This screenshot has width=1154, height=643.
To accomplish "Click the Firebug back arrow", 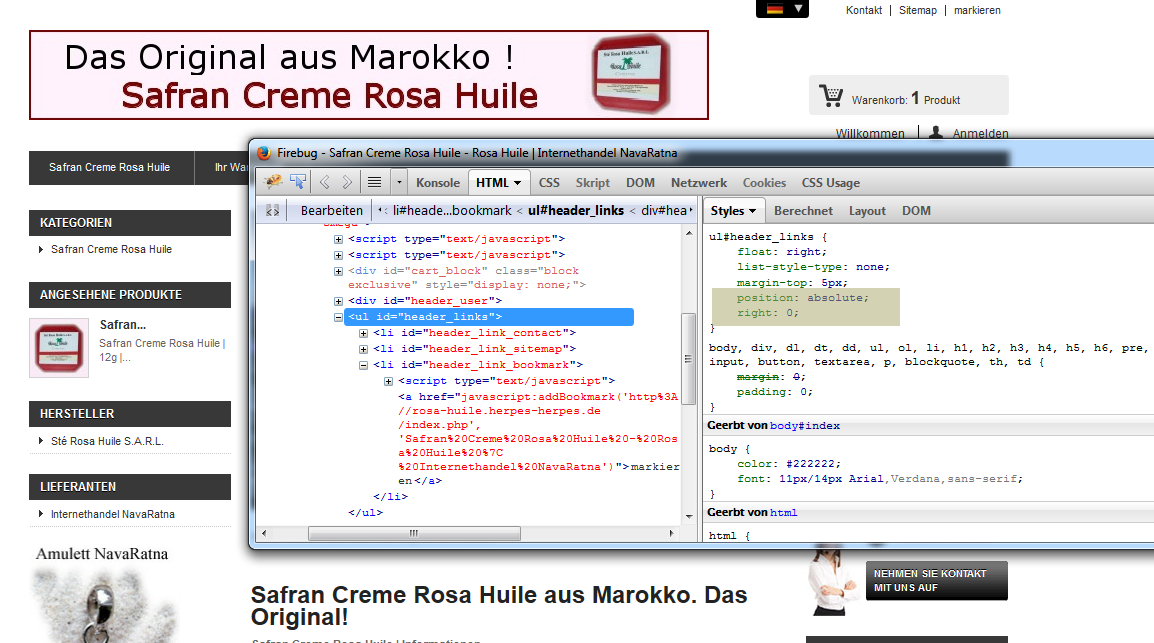I will [x=325, y=182].
